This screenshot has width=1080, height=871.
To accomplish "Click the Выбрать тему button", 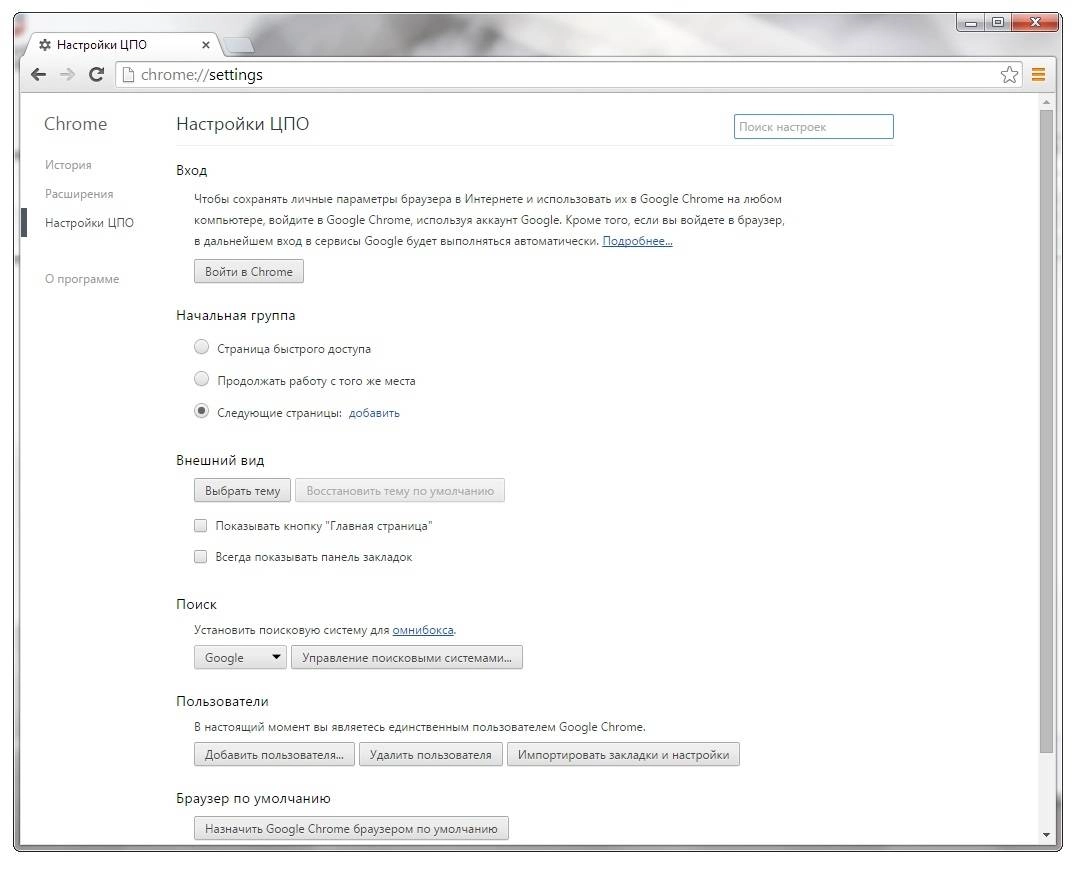I will [x=242, y=491].
